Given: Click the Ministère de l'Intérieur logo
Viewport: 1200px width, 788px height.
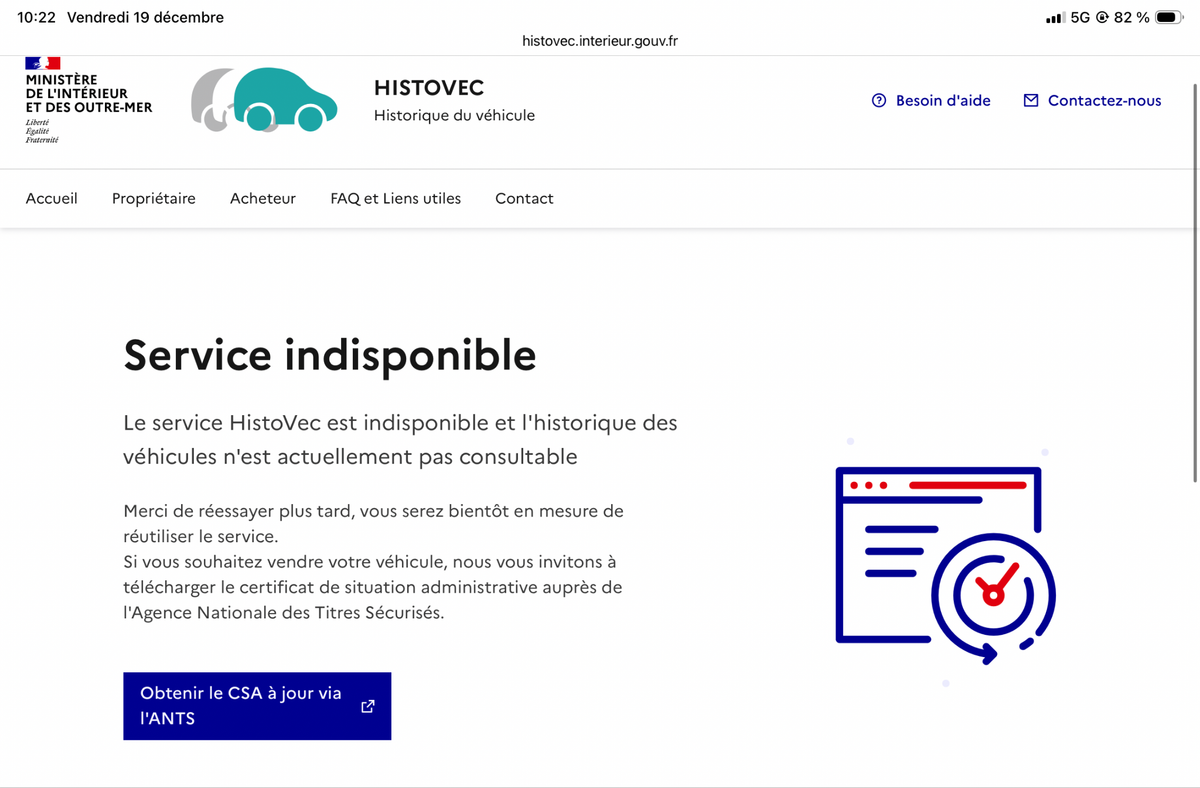Looking at the screenshot, I should point(88,100).
